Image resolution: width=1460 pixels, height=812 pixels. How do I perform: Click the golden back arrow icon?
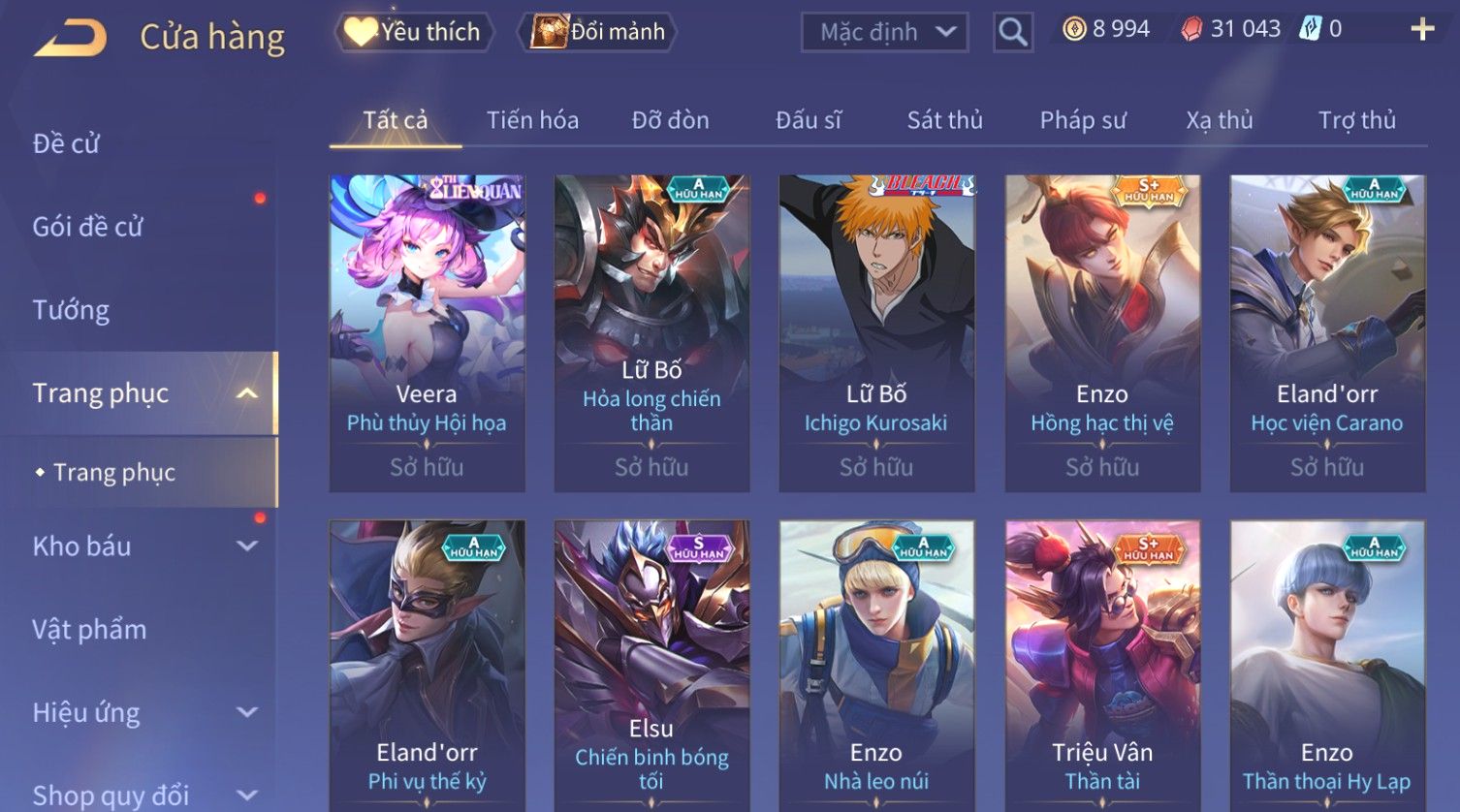click(70, 39)
